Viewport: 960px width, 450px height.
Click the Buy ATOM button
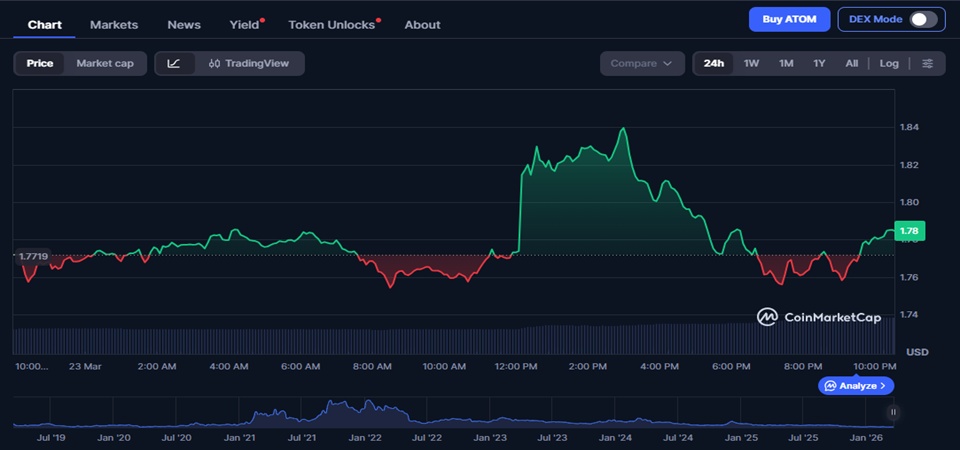pos(789,20)
